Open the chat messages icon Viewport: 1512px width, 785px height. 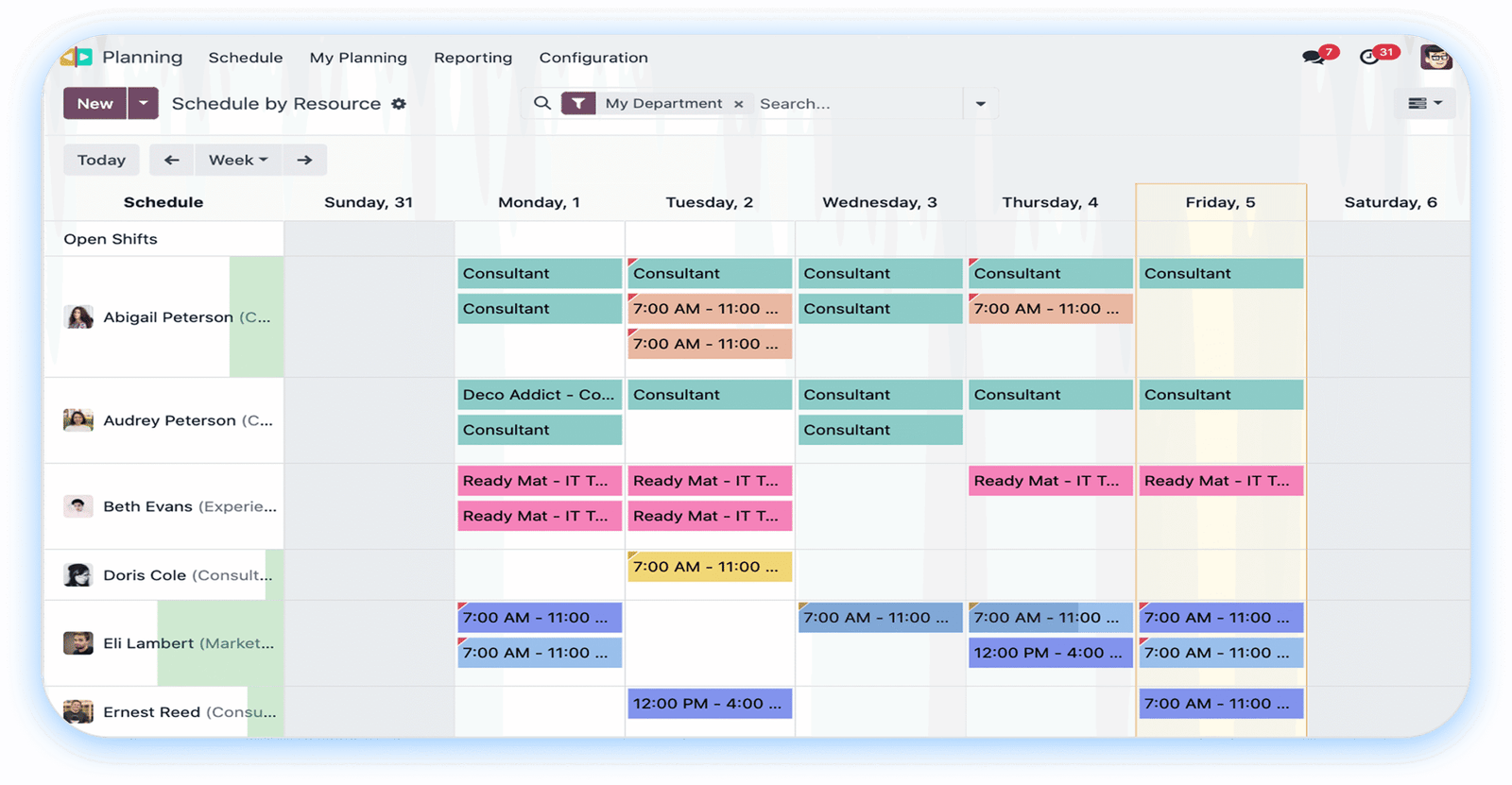point(1314,58)
